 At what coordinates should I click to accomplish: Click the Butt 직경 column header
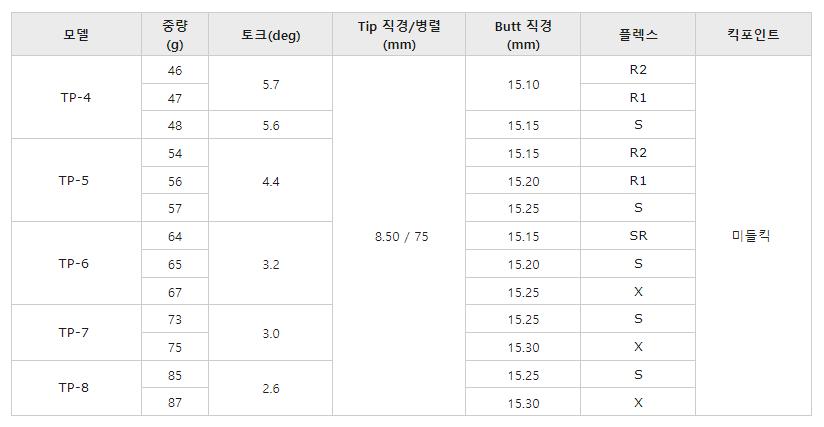click(x=522, y=35)
